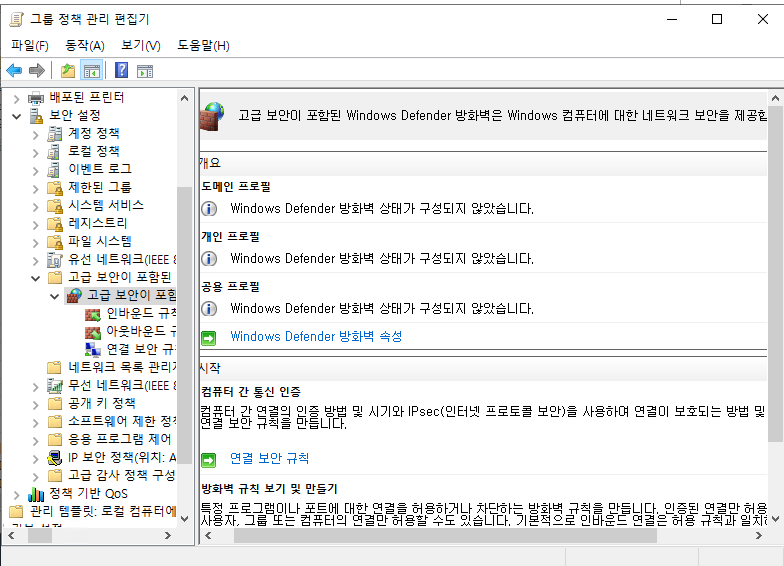Click info icon under 공용 프로필

coord(209,308)
